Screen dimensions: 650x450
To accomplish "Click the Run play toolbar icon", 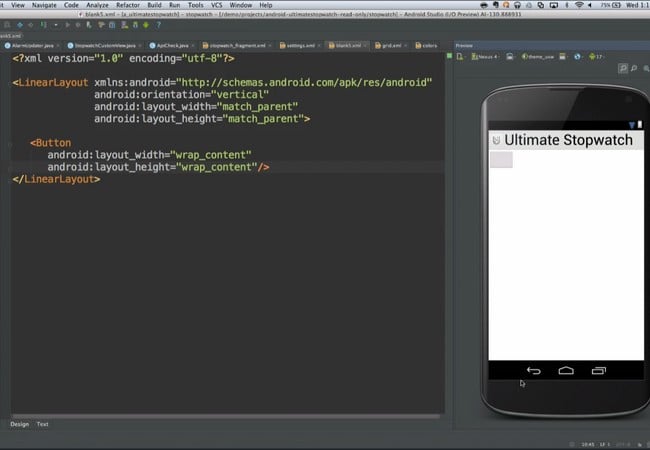I will coord(67,25).
